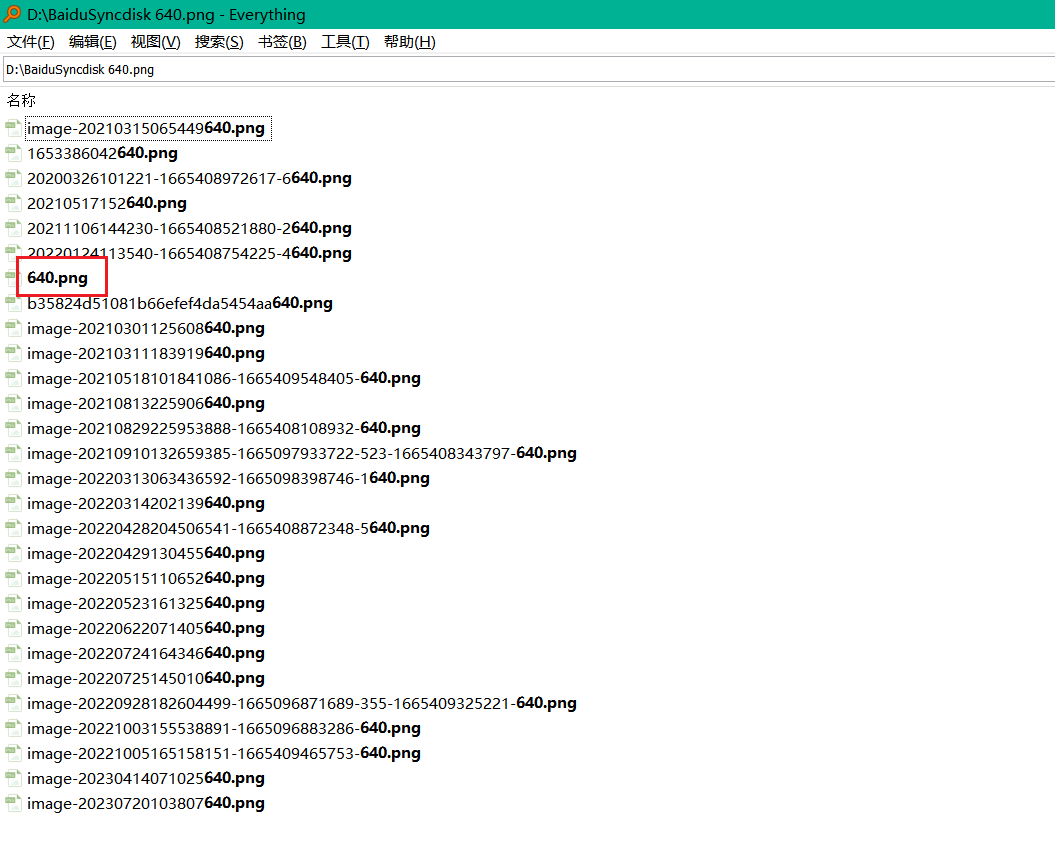1055x863 pixels.
Task: Click file icon of 20211106144230-1665408521880-2640.png
Action: click(13, 228)
